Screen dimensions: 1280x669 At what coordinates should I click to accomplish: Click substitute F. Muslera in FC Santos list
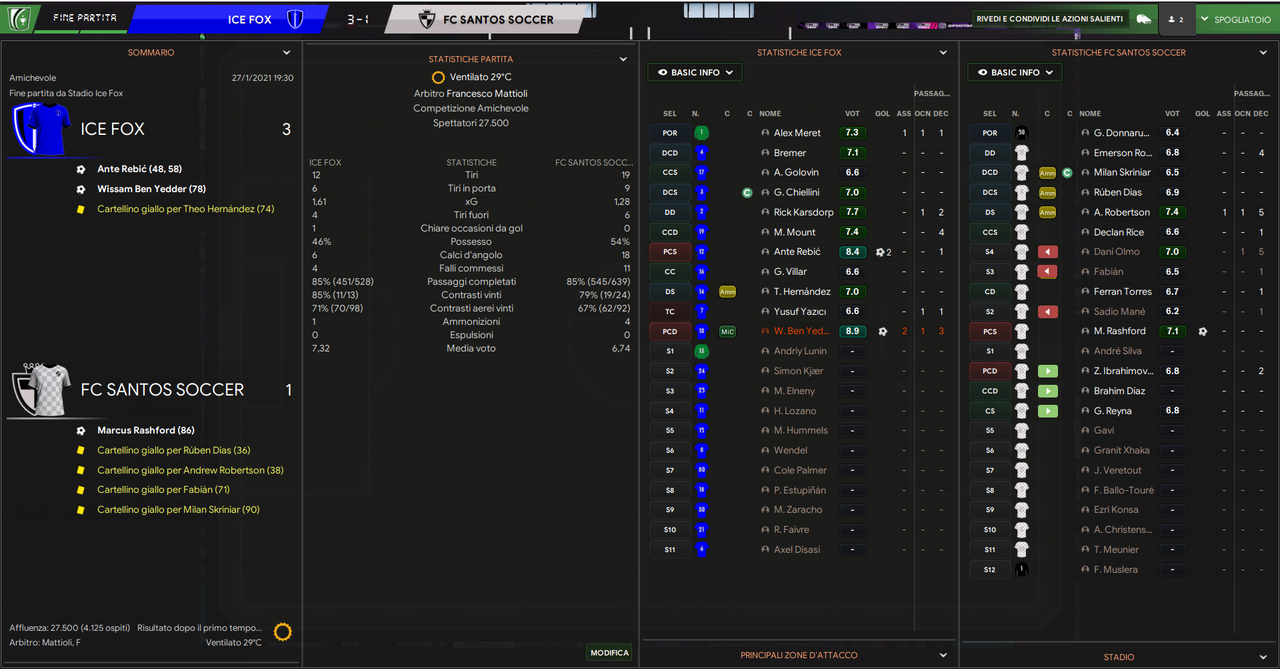[x=1117, y=569]
